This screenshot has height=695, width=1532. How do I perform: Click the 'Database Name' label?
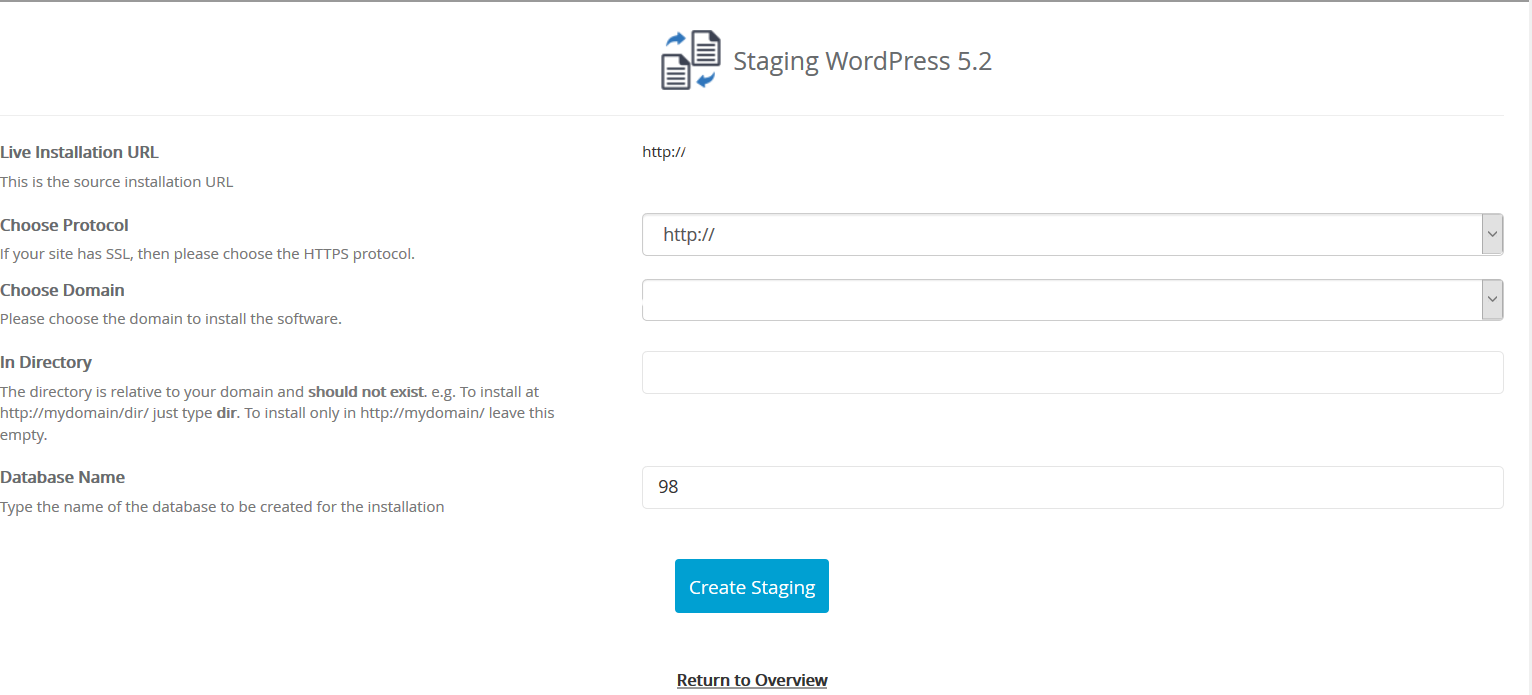tap(63, 477)
